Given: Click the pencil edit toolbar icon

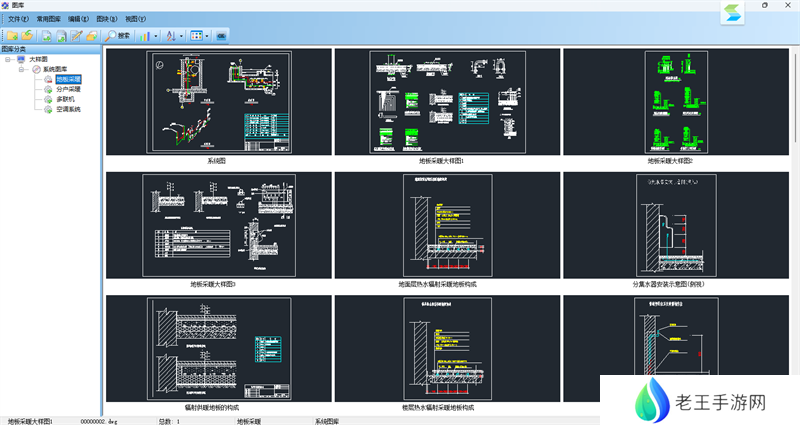Looking at the screenshot, I should 76,35.
